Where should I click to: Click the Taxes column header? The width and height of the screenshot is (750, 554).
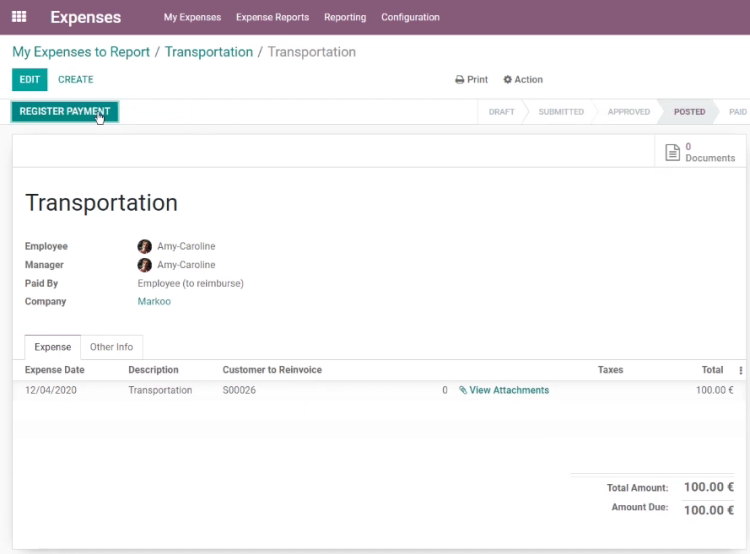(x=610, y=370)
